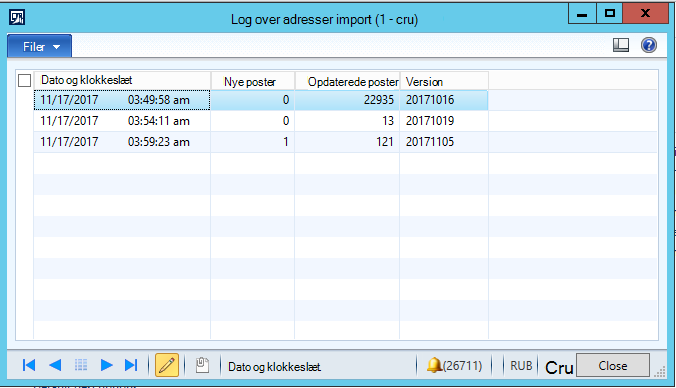Image resolution: width=676 pixels, height=388 pixels.
Task: Close the window with the red X button
Action: click(x=645, y=13)
